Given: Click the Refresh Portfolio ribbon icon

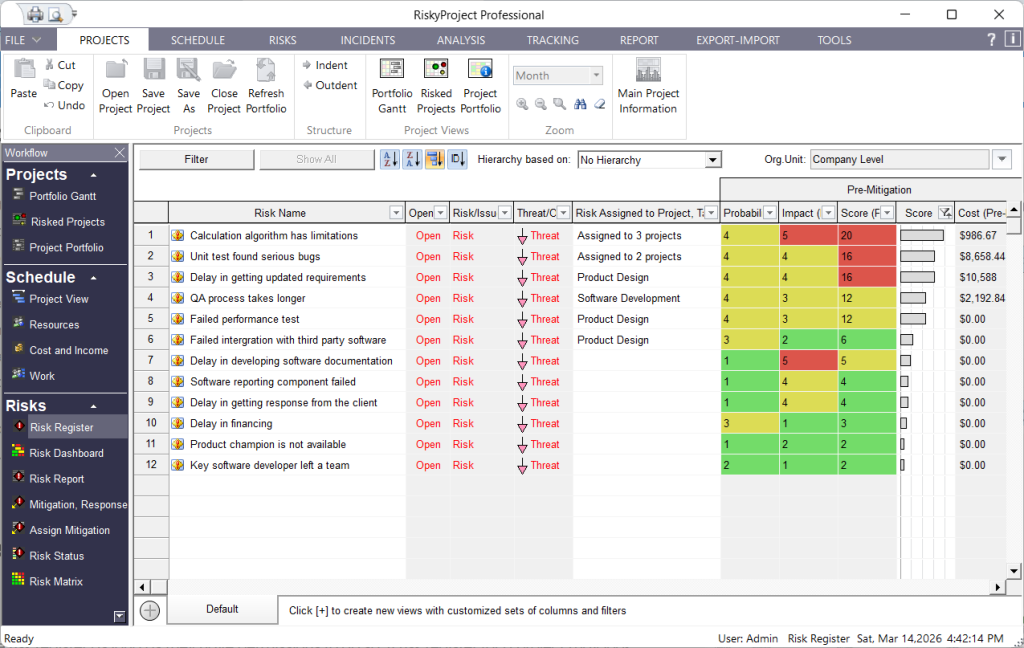Looking at the screenshot, I should 266,70.
